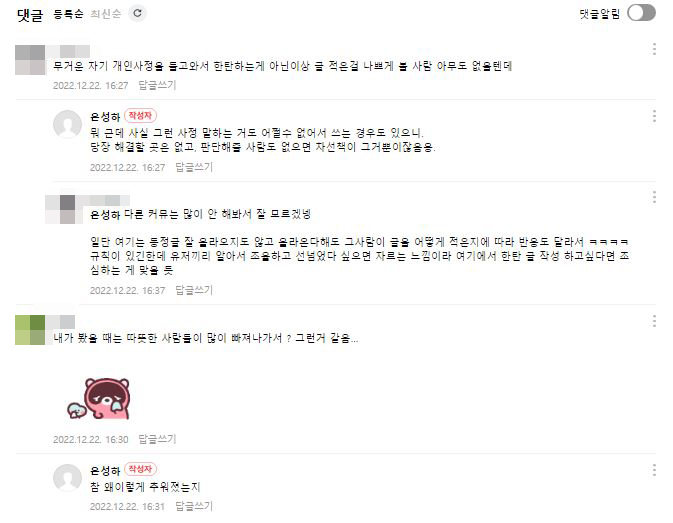Image resolution: width=673 pixels, height=523 pixels.
Task: Click 답글쓰기 under the first comment
Action: pos(157,85)
